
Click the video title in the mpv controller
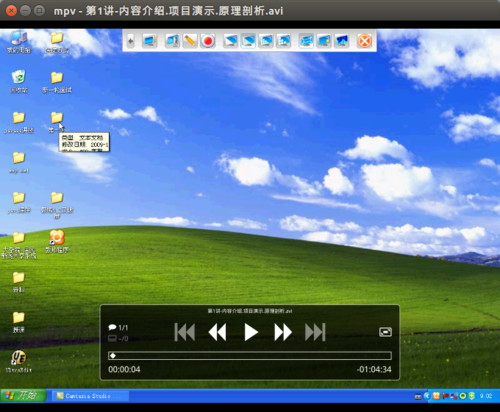point(250,311)
